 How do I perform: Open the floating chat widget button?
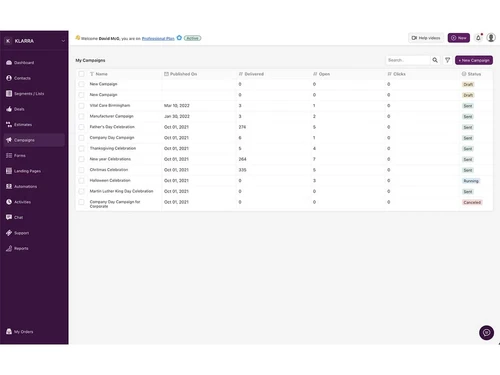tap(486, 333)
